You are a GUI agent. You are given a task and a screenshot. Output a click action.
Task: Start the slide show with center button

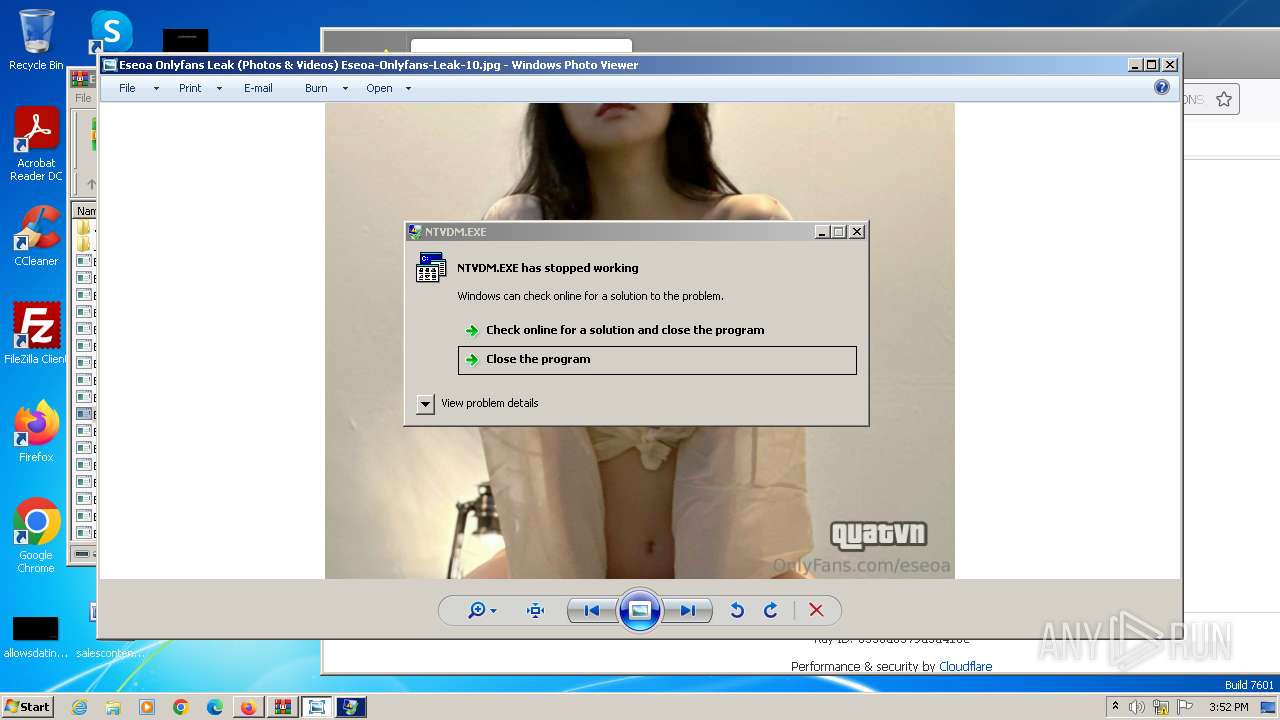pos(640,610)
